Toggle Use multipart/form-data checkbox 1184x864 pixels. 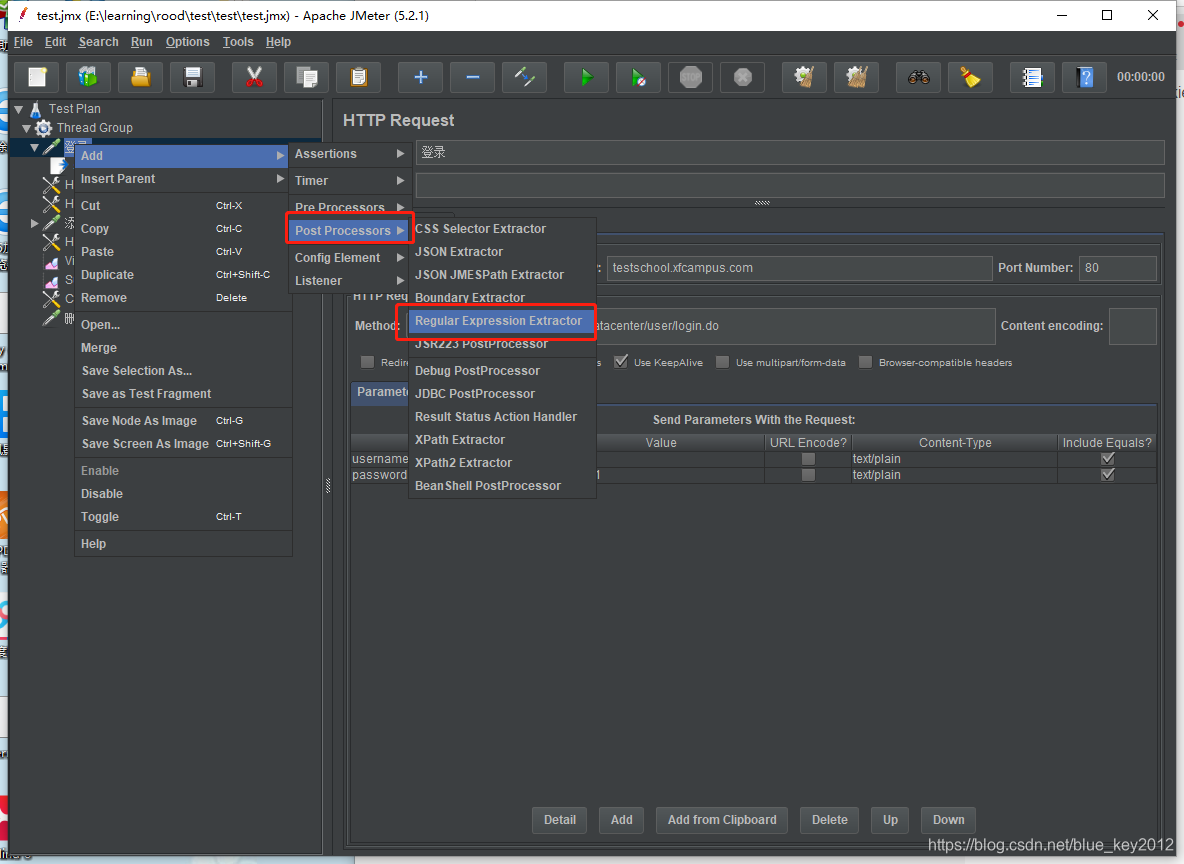pos(723,362)
